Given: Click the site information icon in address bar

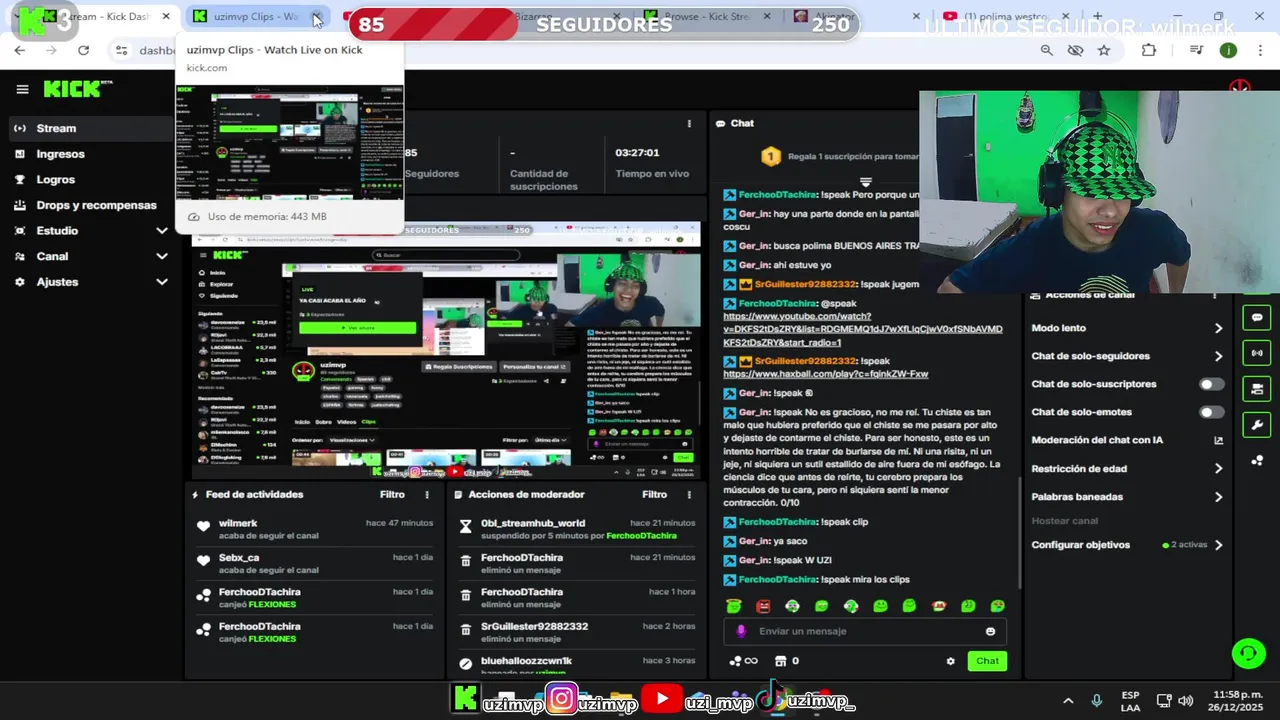Looking at the screenshot, I should [x=121, y=50].
